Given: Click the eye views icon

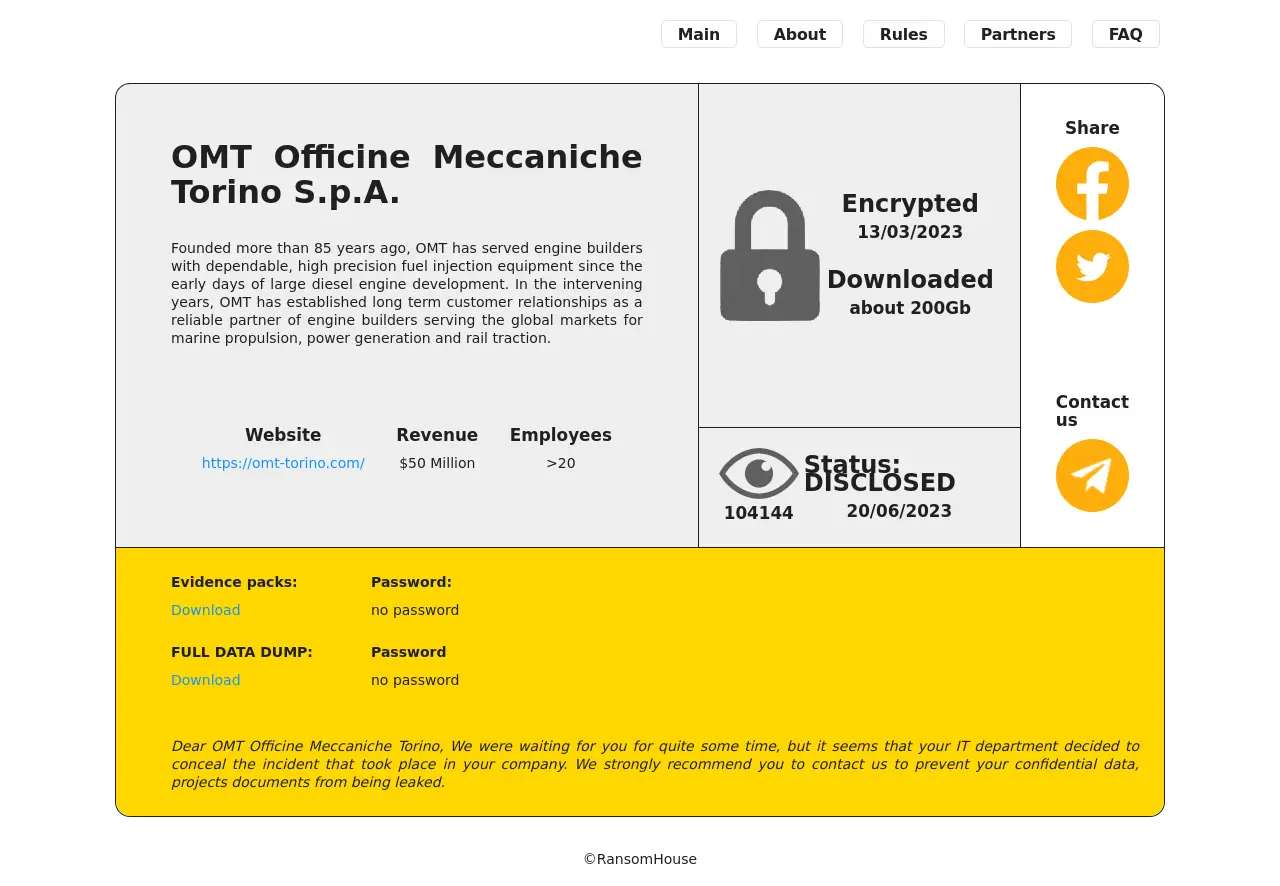Looking at the screenshot, I should tap(758, 473).
